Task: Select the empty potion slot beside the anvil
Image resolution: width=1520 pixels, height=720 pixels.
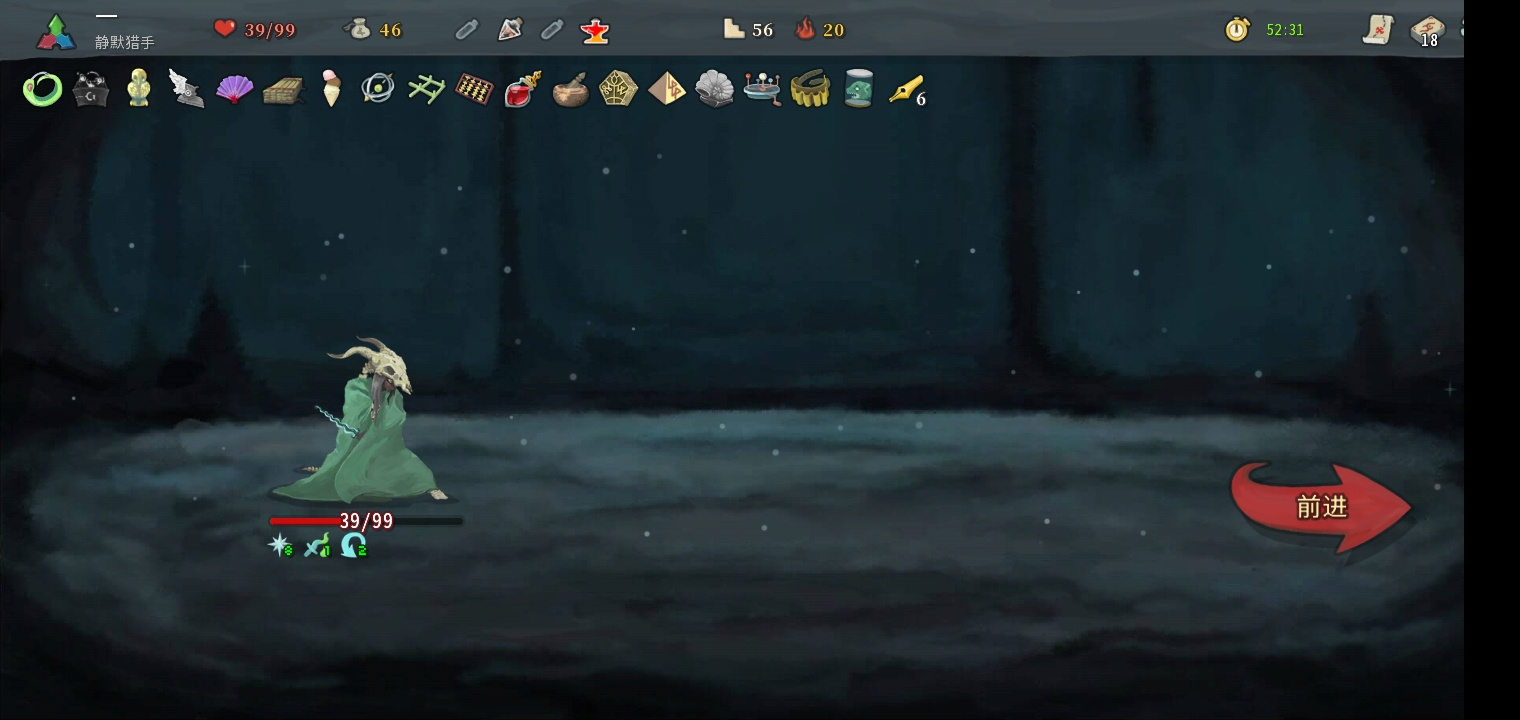Action: coord(552,29)
